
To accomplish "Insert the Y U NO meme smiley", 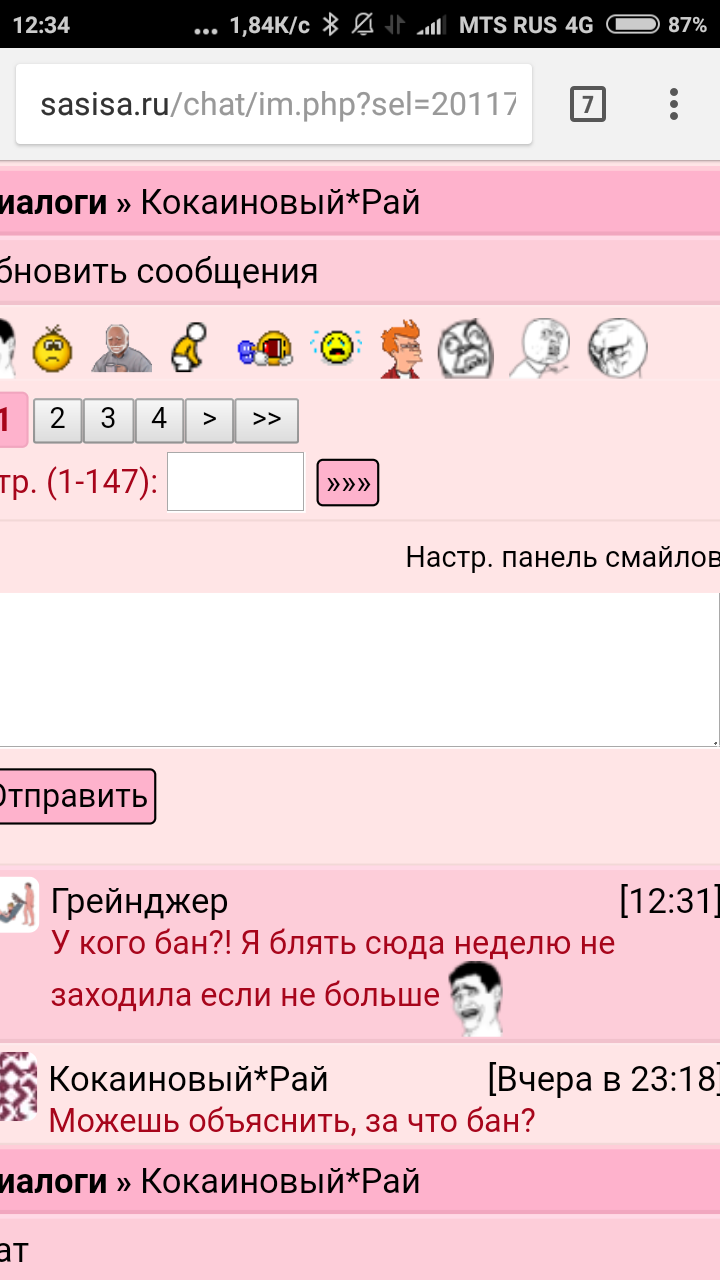I will tap(541, 349).
